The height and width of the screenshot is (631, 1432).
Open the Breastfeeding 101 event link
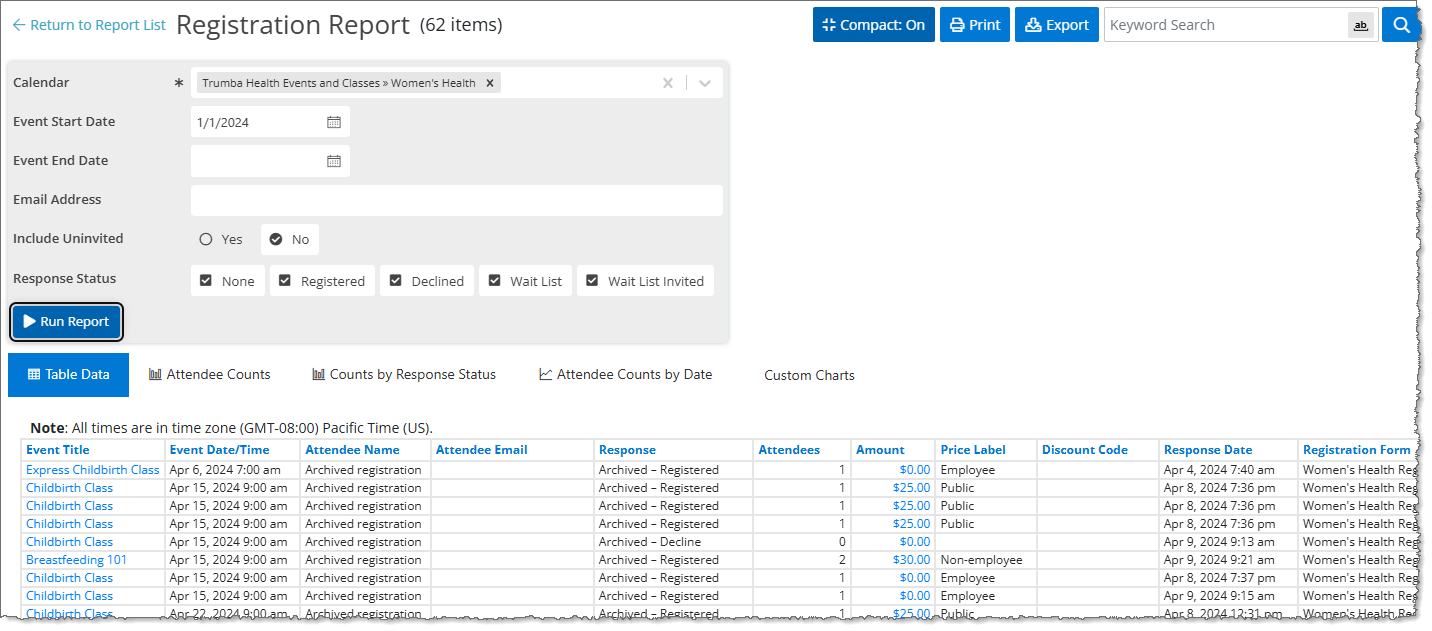point(77,560)
